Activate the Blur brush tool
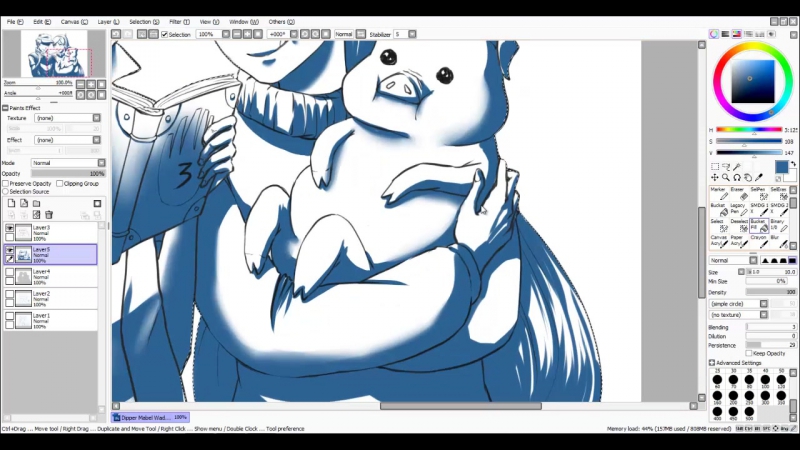 pyautogui.click(x=779, y=241)
